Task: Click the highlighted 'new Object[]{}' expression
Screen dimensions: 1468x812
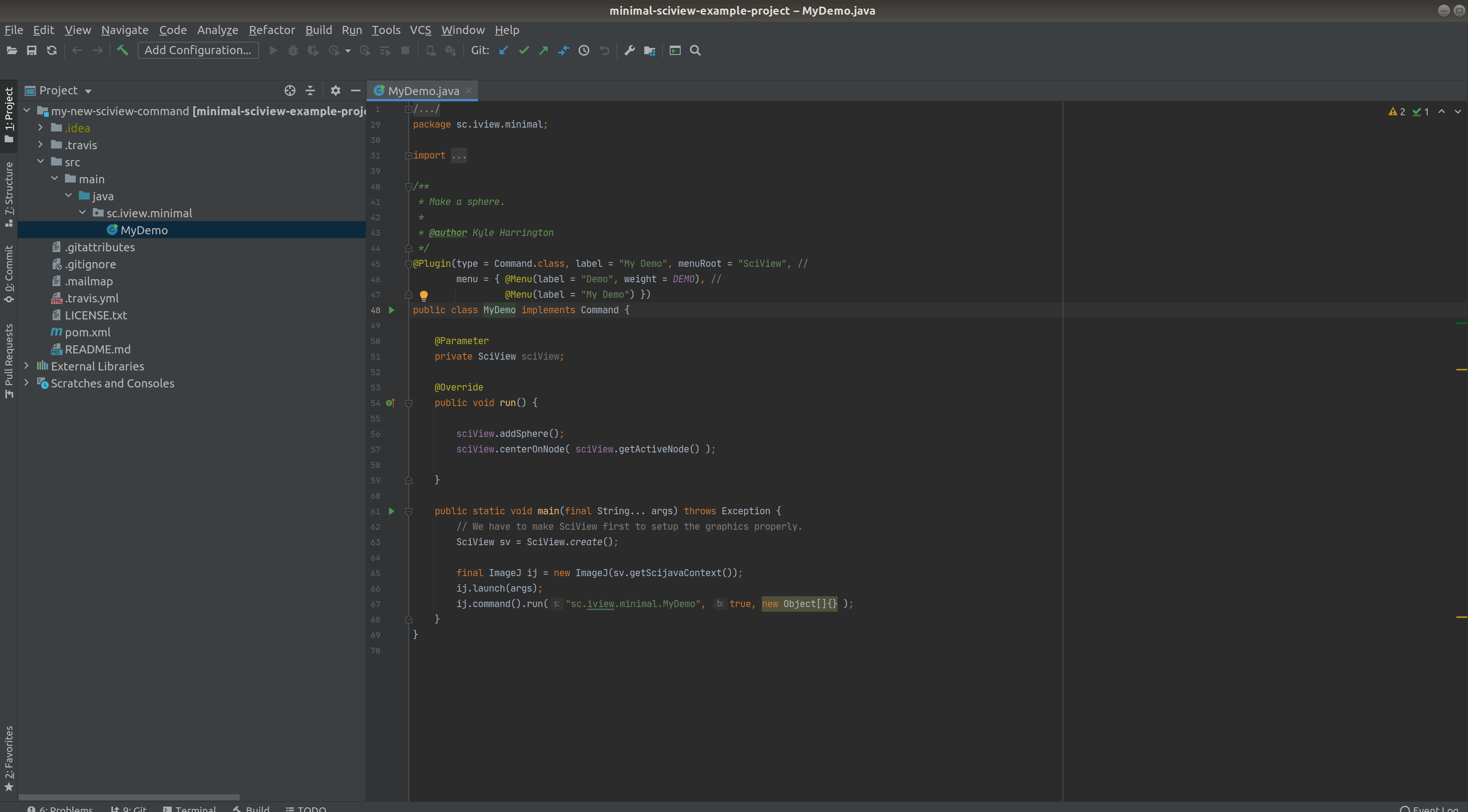Action: [x=799, y=604]
